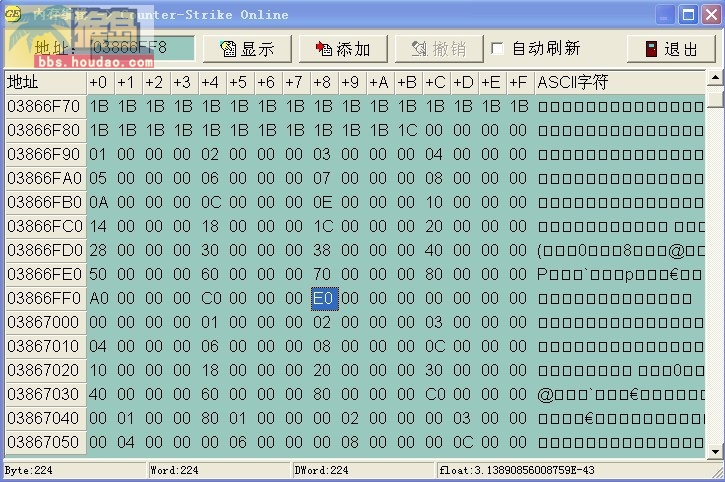Select row address 03867010

[x=45, y=346]
